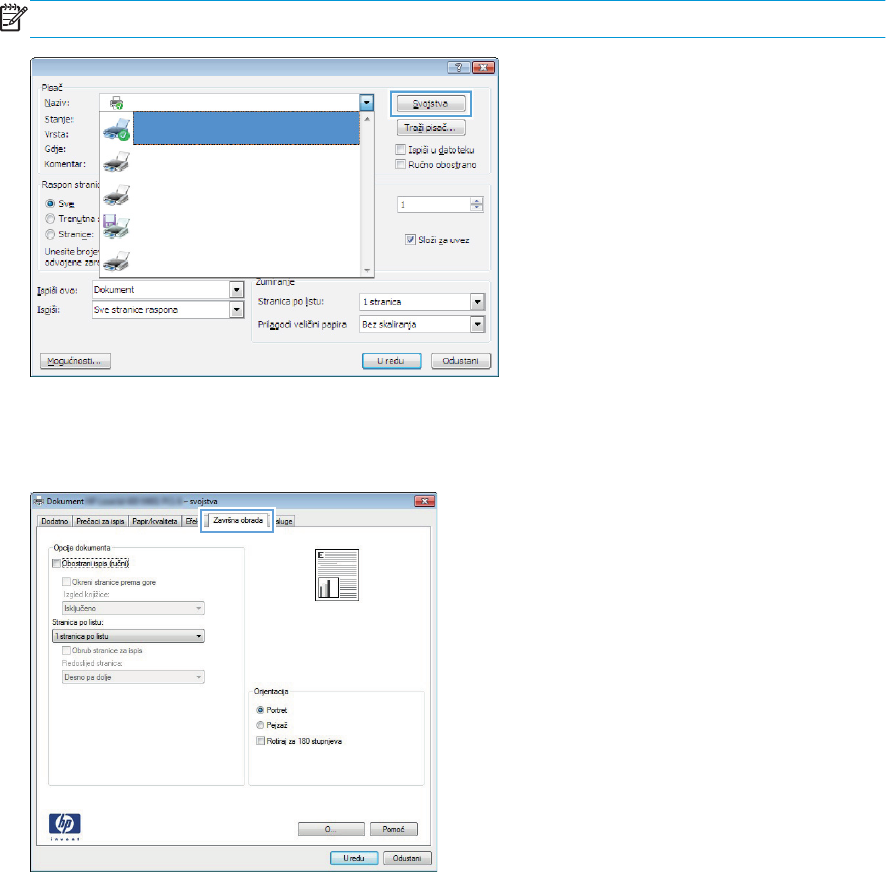Open the Usluge tab

coord(284,521)
